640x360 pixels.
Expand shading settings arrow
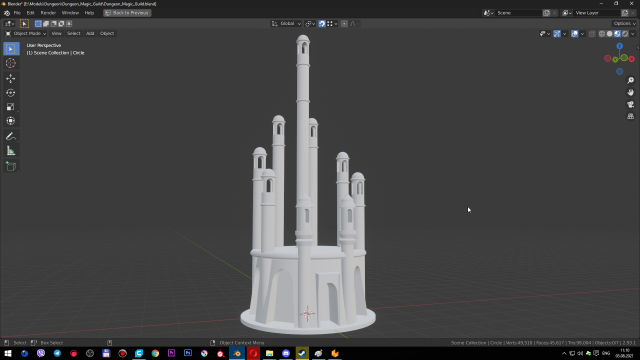pos(633,34)
